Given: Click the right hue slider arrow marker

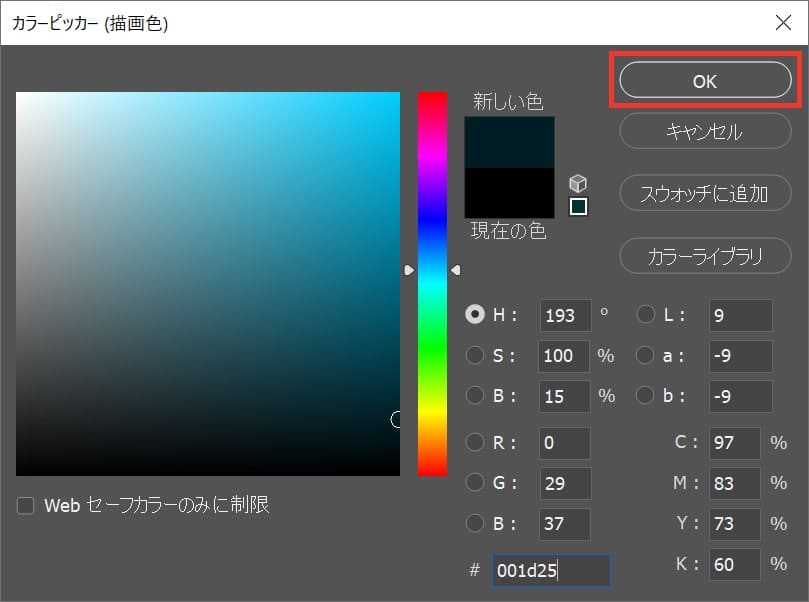Looking at the screenshot, I should pos(455,270).
